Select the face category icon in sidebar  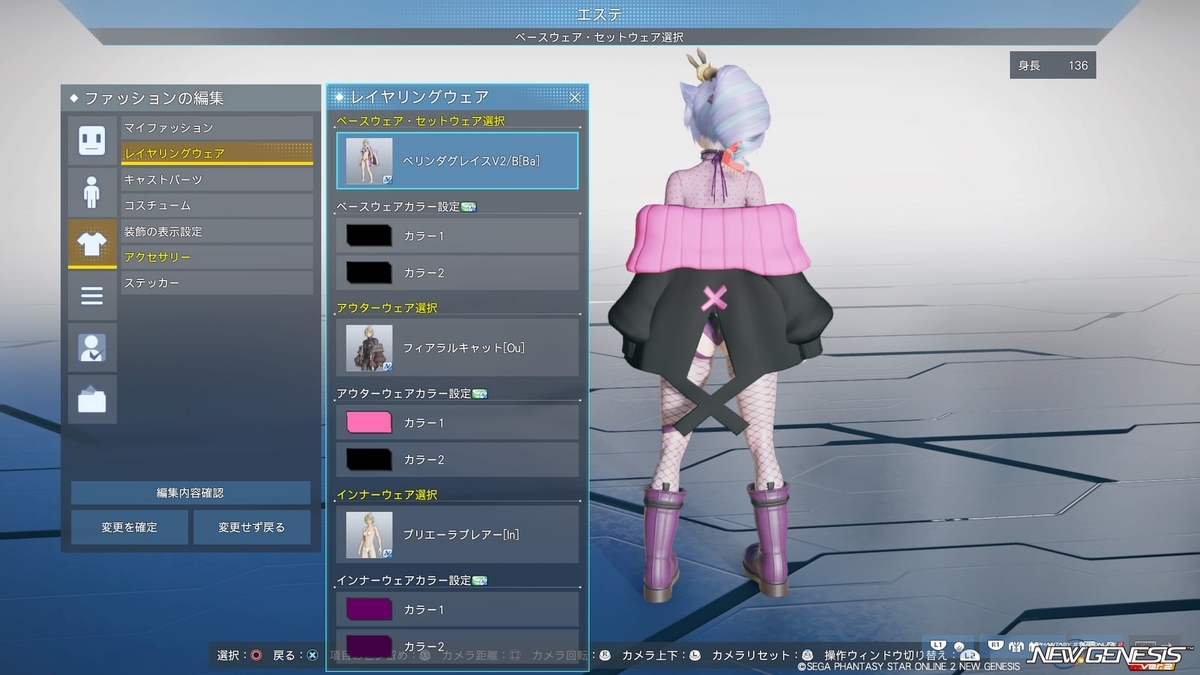(x=92, y=140)
